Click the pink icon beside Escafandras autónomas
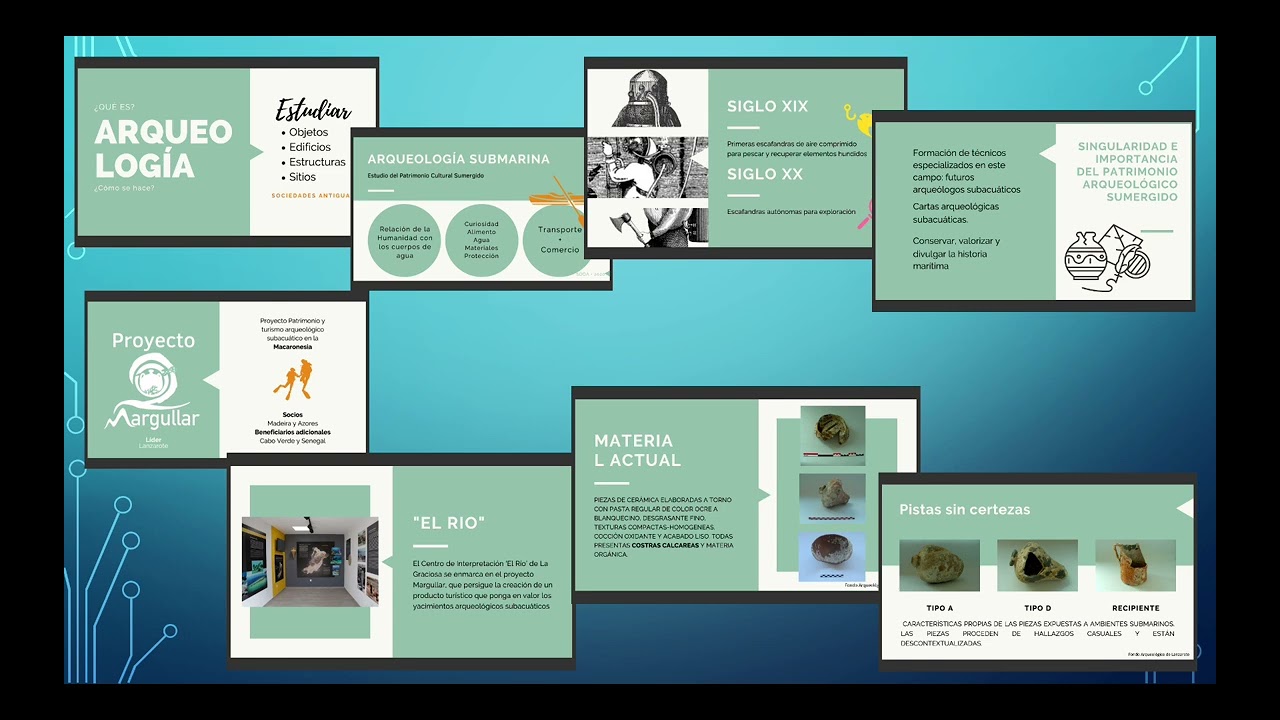 click(x=866, y=214)
